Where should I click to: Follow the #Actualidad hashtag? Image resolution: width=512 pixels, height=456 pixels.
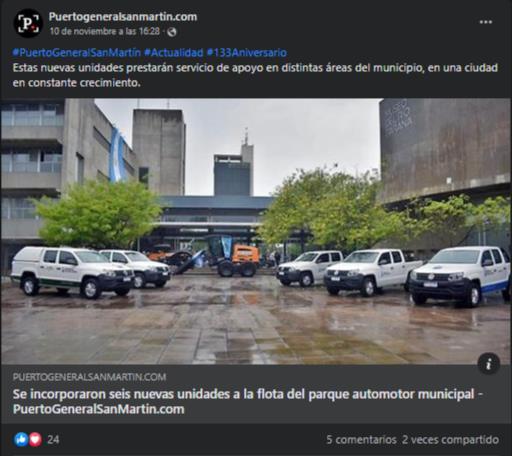point(173,53)
